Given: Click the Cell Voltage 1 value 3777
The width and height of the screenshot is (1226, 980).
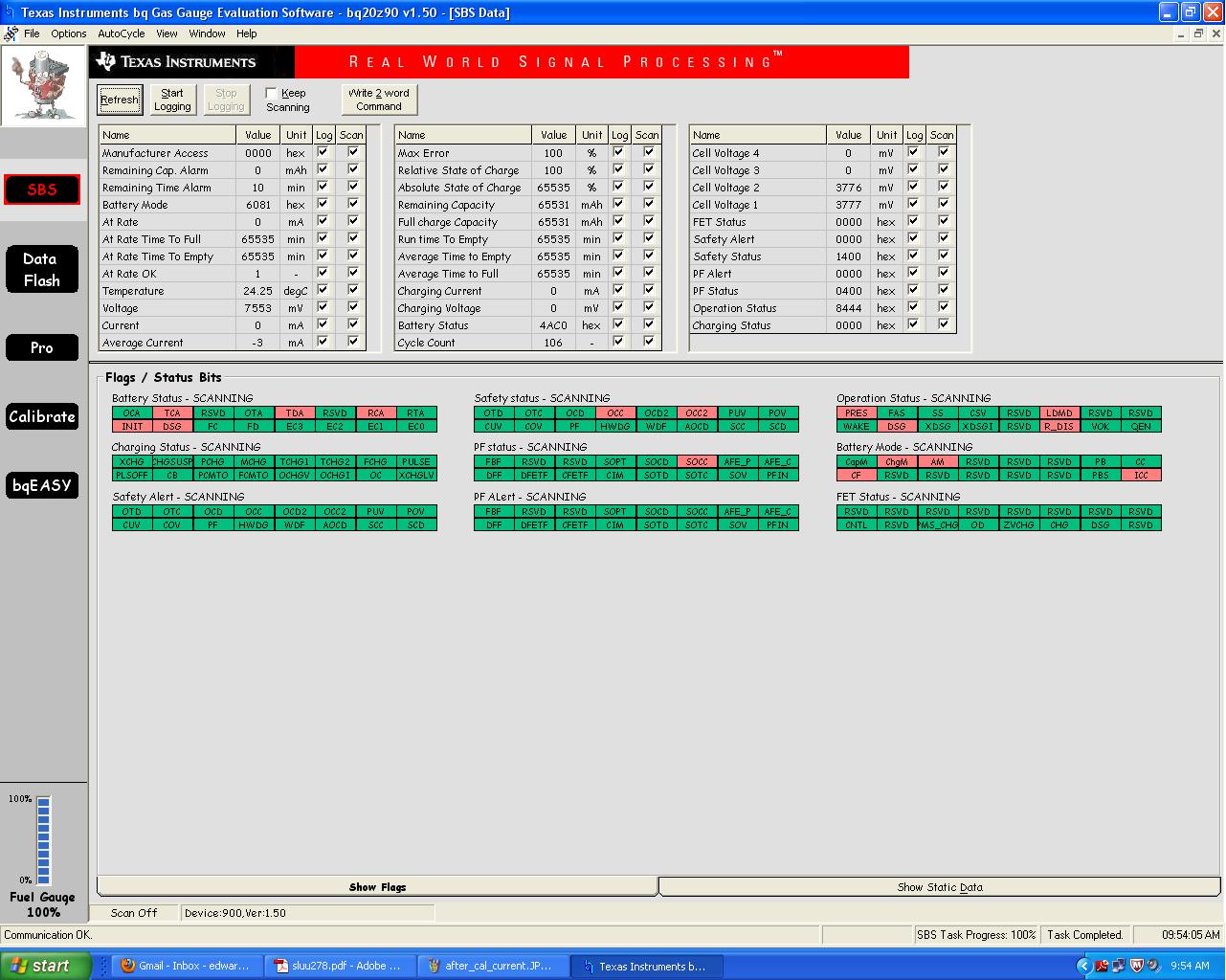Looking at the screenshot, I should coord(849,205).
